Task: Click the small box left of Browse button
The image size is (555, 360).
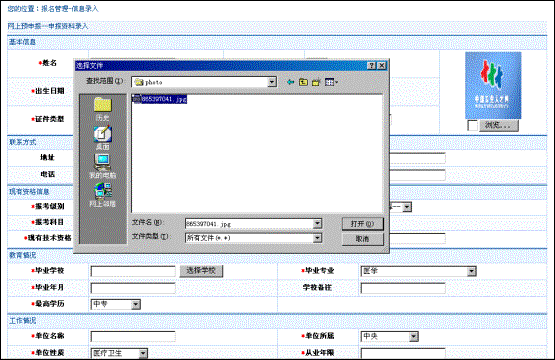Action: [x=473, y=125]
